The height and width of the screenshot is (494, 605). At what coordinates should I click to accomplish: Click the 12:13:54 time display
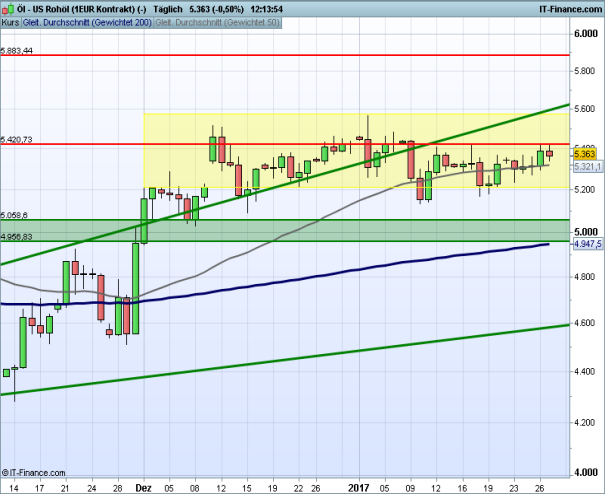266,9
